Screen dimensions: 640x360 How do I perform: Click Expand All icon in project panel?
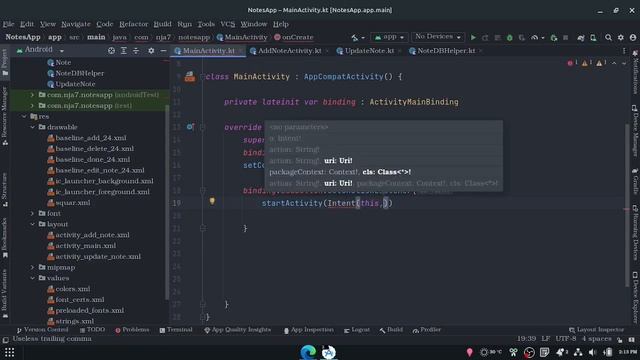coord(124,51)
